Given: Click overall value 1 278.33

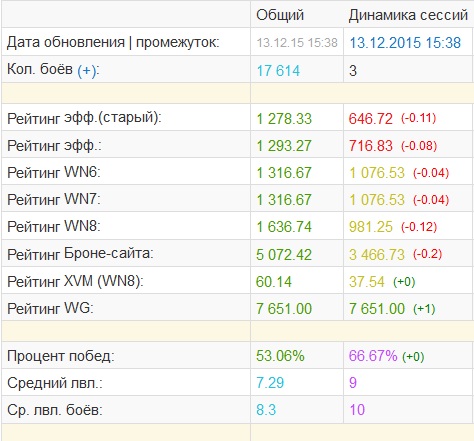Looking at the screenshot, I should point(284,119).
